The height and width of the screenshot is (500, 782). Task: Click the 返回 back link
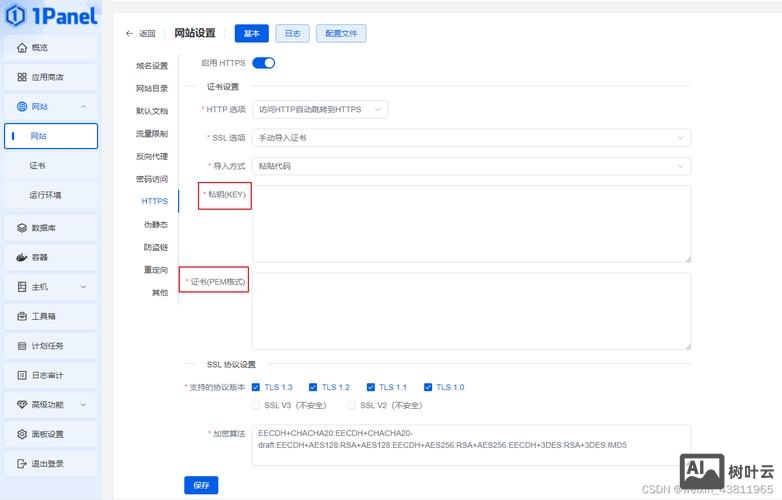(147, 33)
